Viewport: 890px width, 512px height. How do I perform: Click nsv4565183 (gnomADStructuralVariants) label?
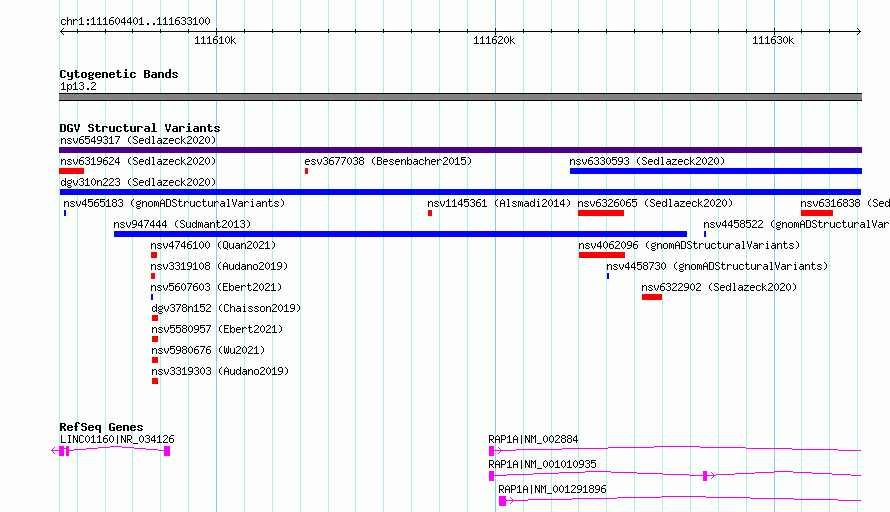click(174, 203)
